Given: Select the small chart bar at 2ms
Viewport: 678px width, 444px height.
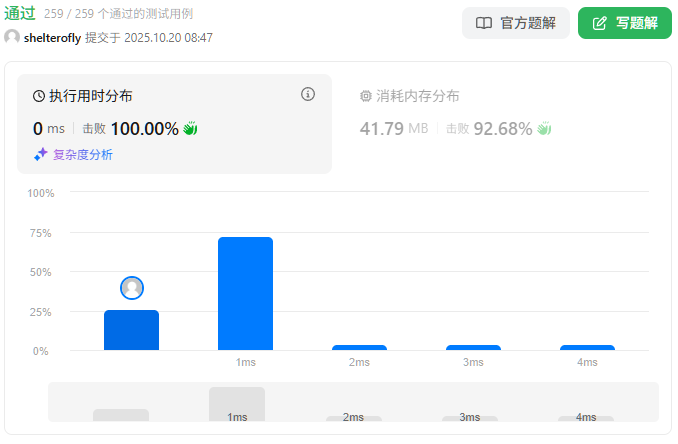Looking at the screenshot, I should (x=359, y=347).
